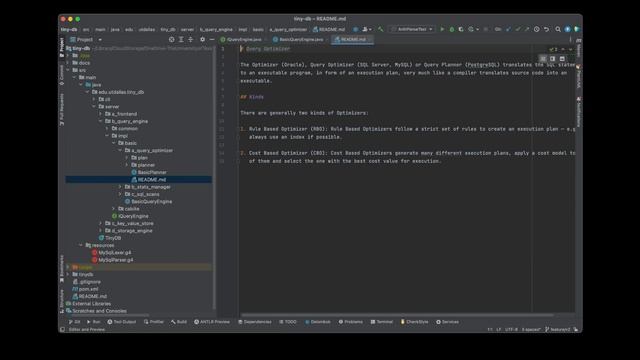Open Test Output tool window
The image size is (640, 360).
(122, 322)
